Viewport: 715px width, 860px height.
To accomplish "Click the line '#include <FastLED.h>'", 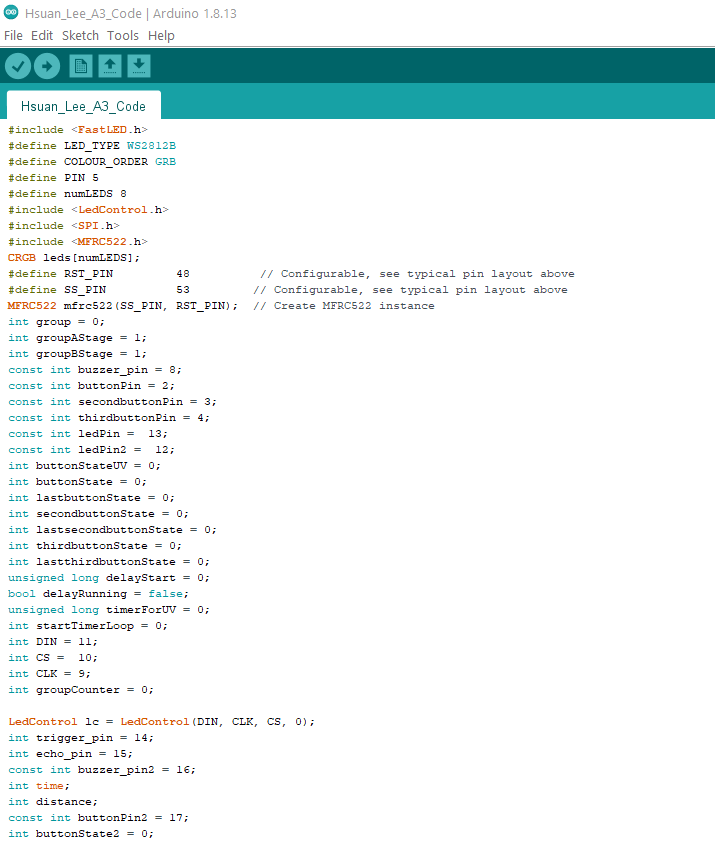I will tap(78, 130).
